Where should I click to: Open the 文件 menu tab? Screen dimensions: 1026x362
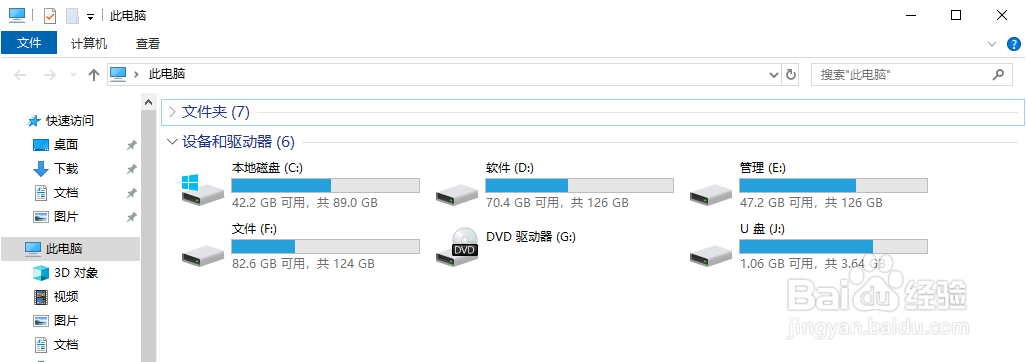pyautogui.click(x=29, y=43)
